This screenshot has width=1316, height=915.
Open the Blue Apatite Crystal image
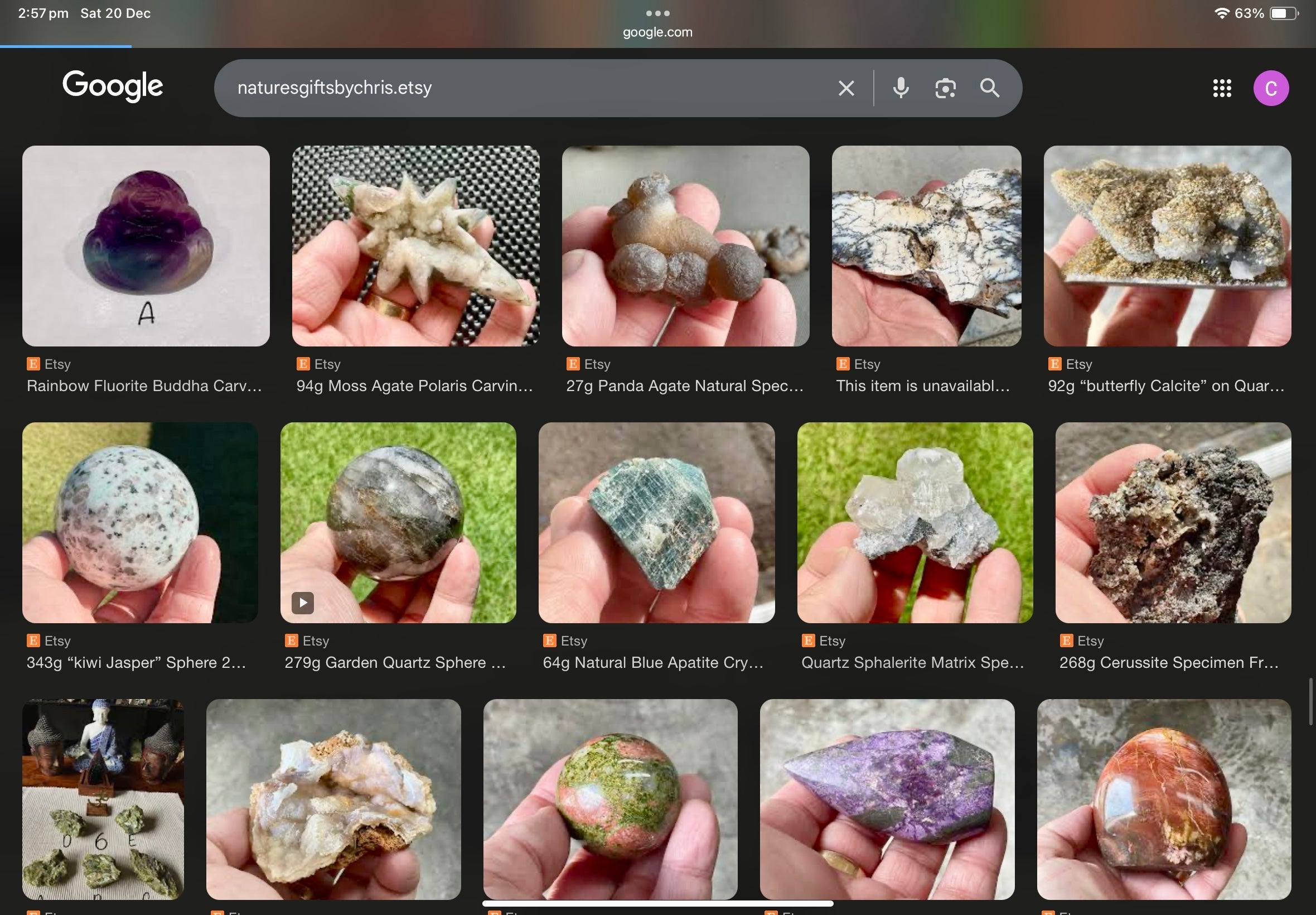656,522
